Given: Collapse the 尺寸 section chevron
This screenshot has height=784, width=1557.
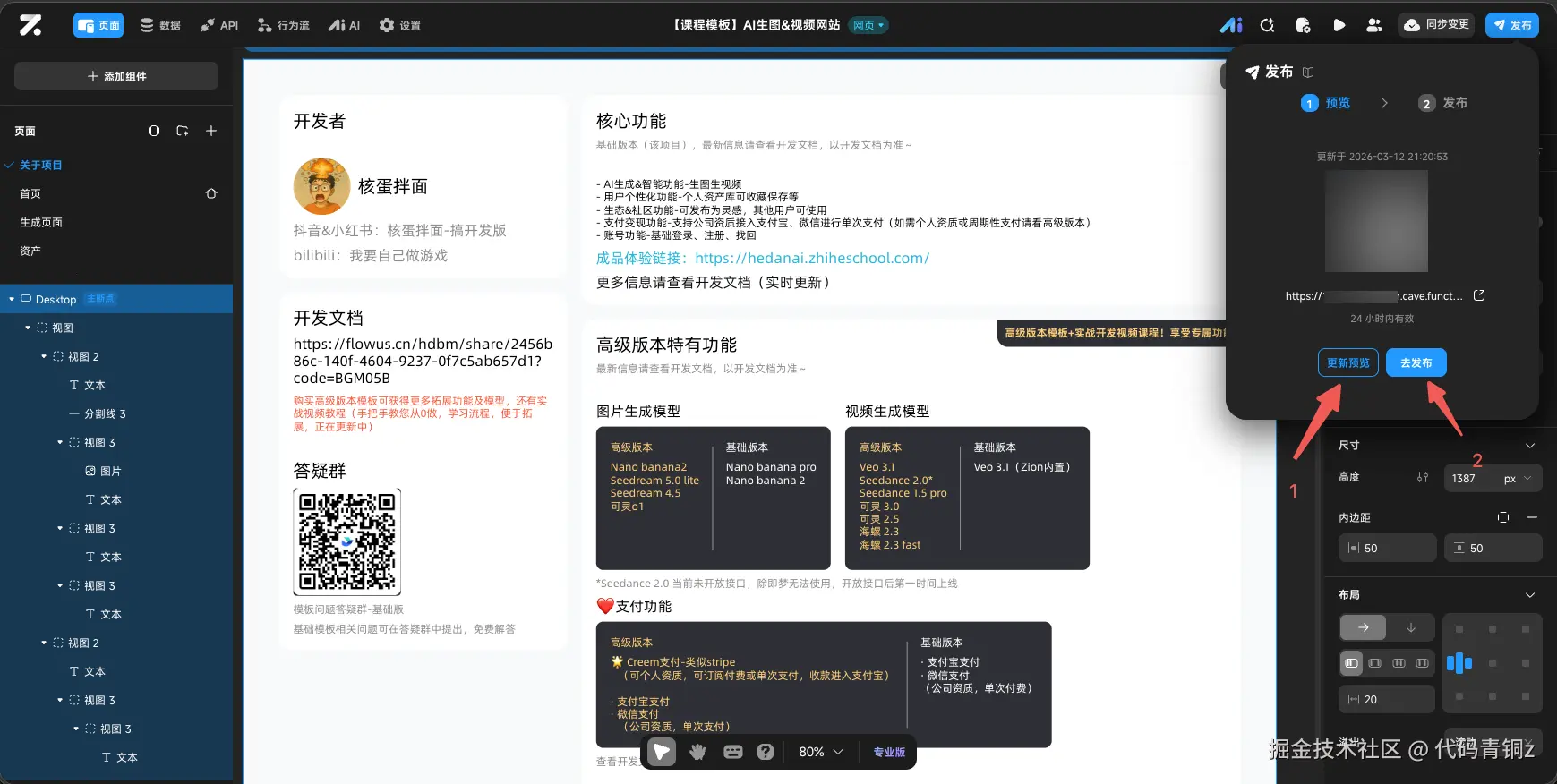Looking at the screenshot, I should pyautogui.click(x=1530, y=445).
